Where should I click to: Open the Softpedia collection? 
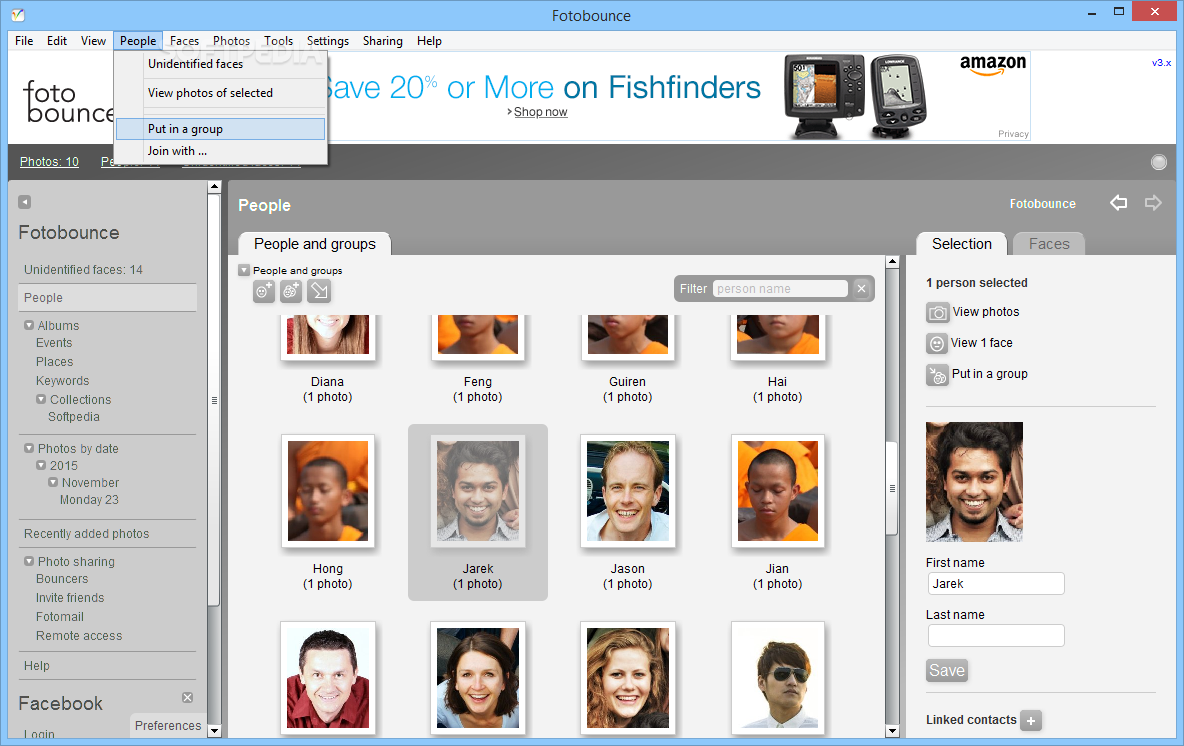point(74,417)
